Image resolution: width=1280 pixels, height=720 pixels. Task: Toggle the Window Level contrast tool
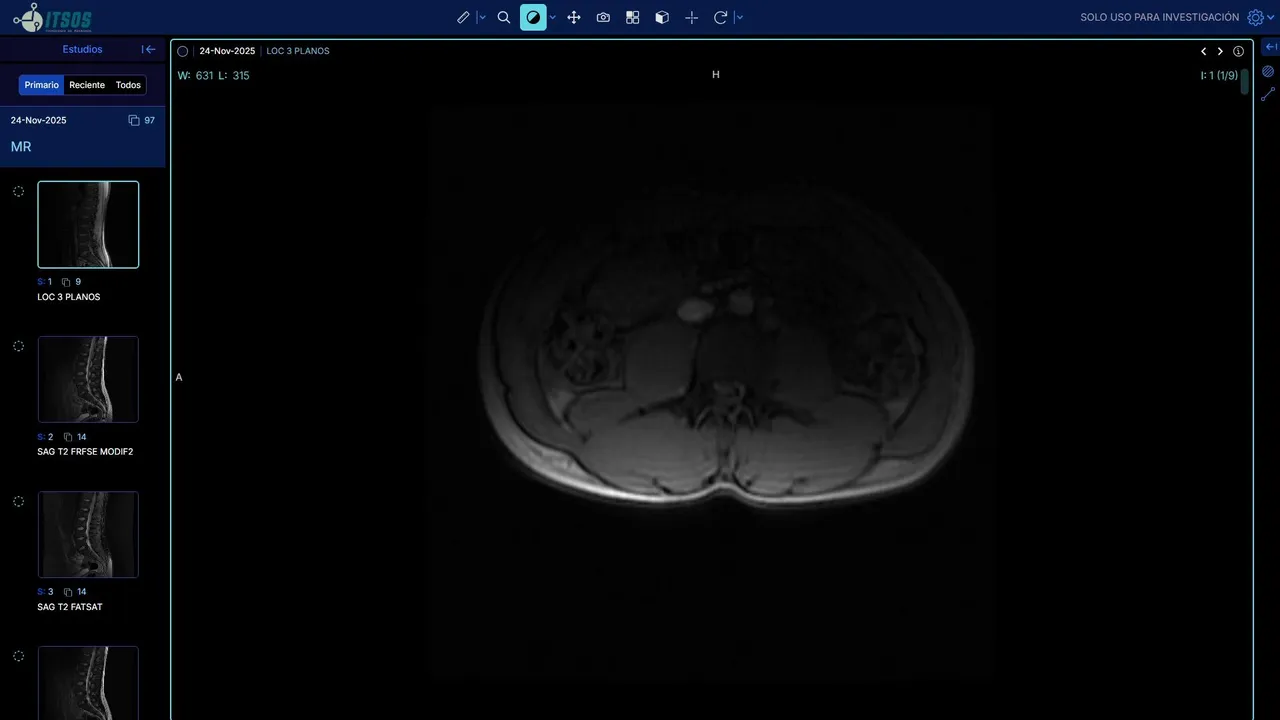click(x=533, y=17)
